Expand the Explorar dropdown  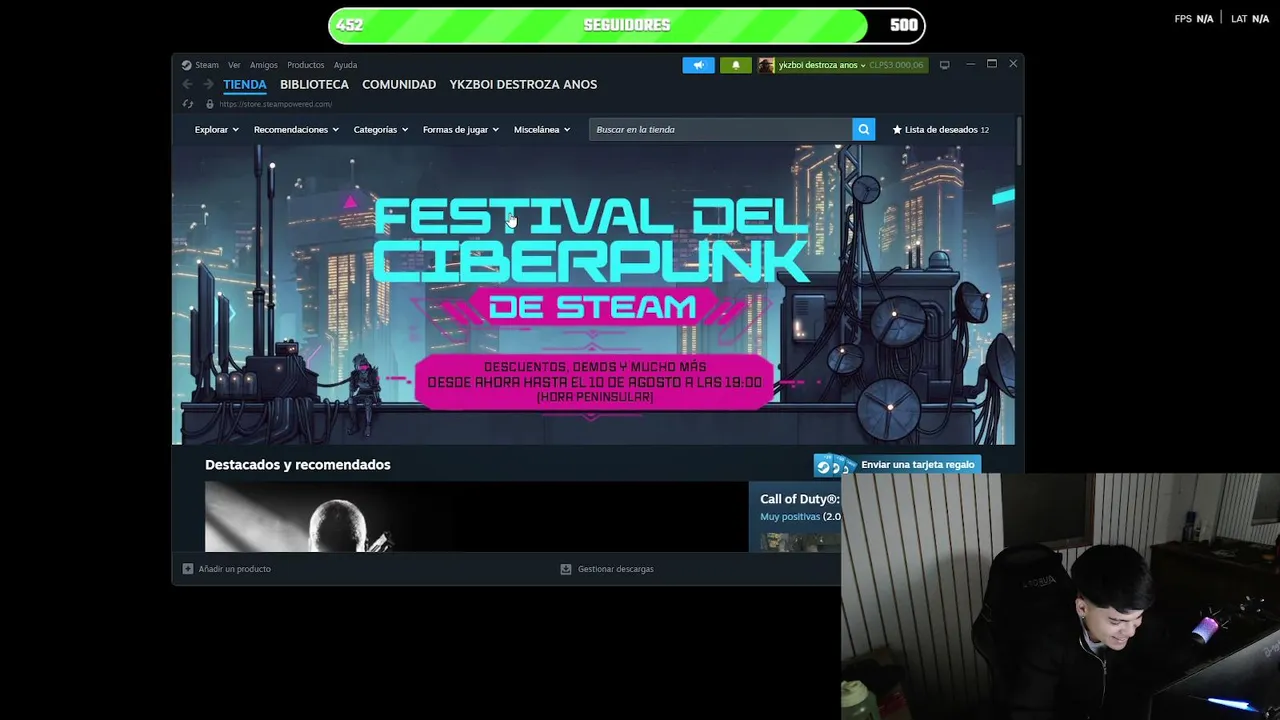coord(217,130)
